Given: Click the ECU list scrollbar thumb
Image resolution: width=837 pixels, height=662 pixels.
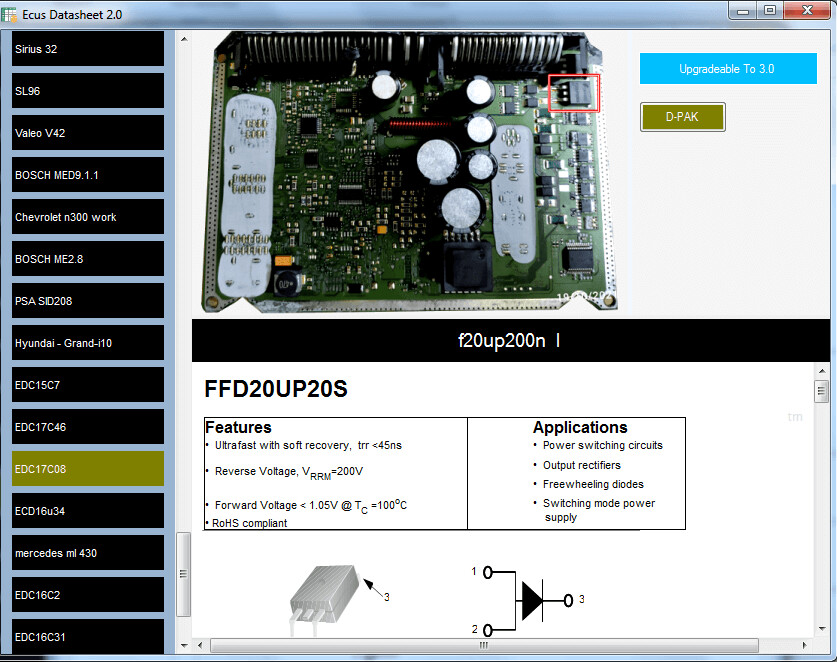Looking at the screenshot, I should pos(183,574).
